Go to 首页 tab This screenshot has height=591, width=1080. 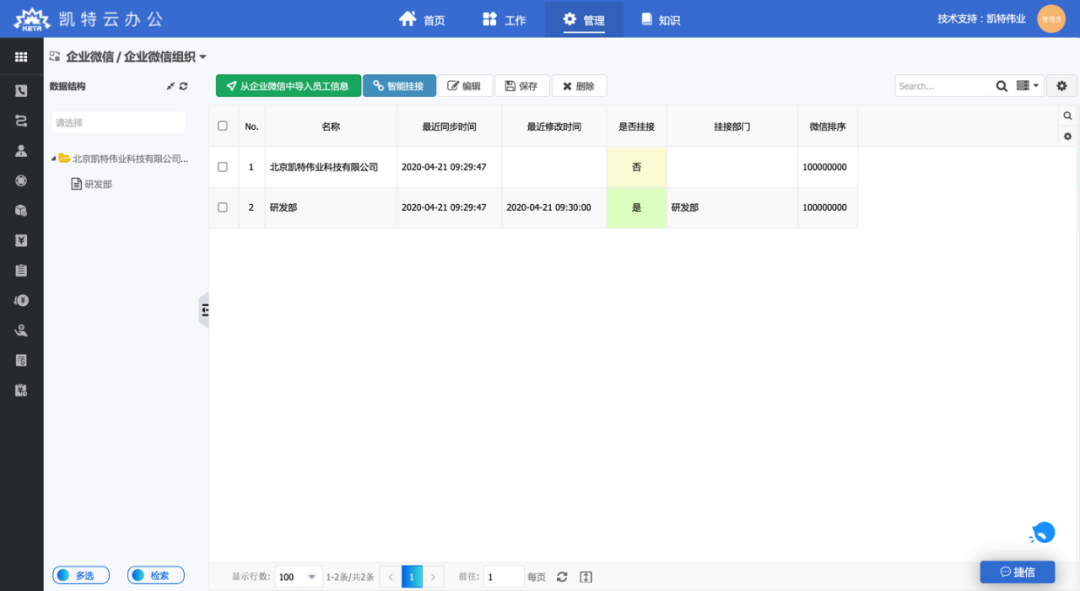coord(422,19)
